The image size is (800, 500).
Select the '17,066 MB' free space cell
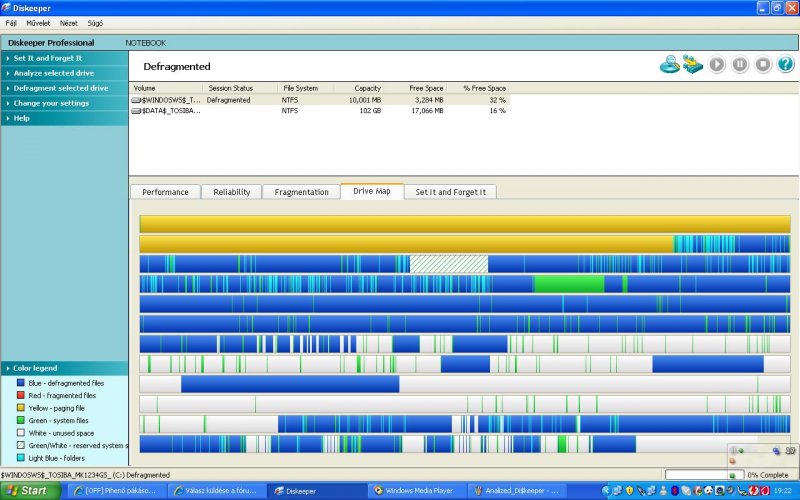pyautogui.click(x=427, y=111)
